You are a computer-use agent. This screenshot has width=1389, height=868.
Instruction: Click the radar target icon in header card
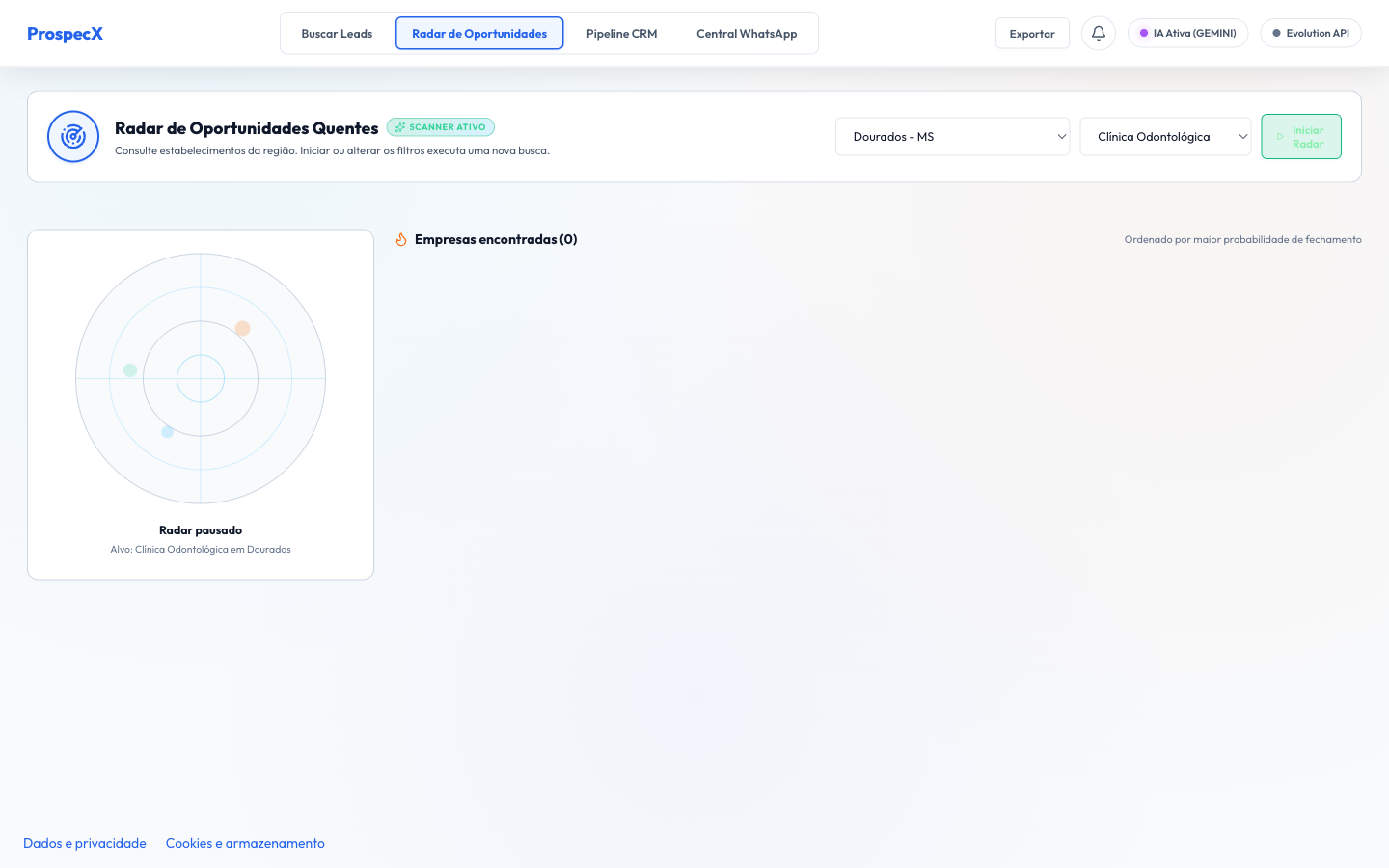73,137
